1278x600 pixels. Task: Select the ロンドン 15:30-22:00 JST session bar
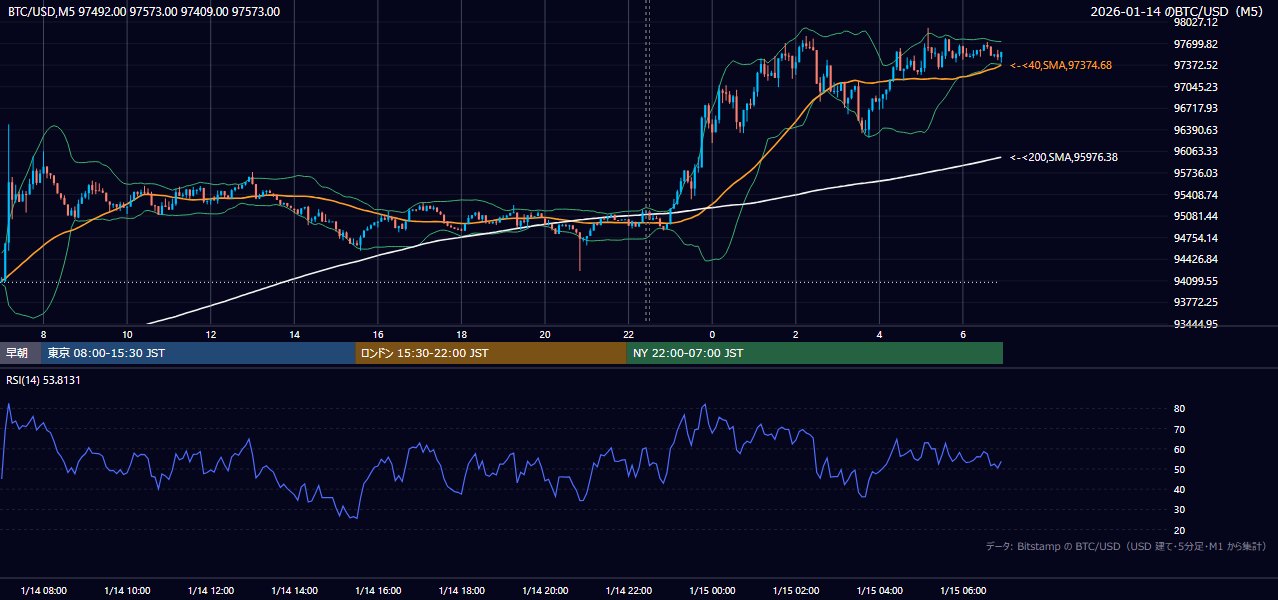[x=490, y=353]
